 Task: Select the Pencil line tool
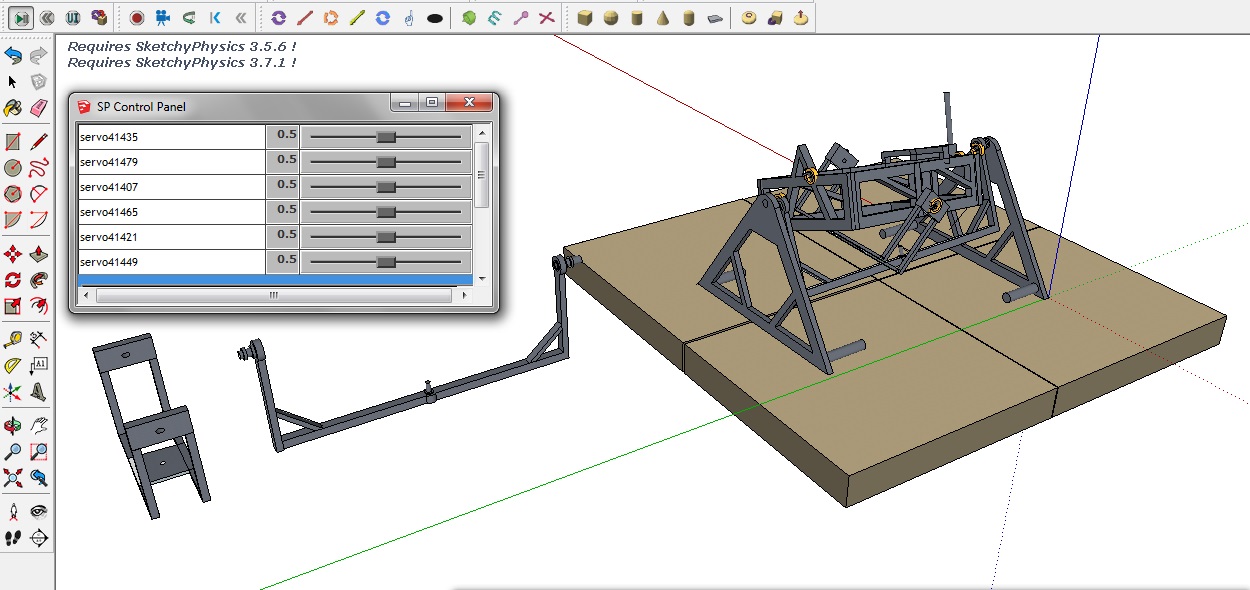[39, 141]
